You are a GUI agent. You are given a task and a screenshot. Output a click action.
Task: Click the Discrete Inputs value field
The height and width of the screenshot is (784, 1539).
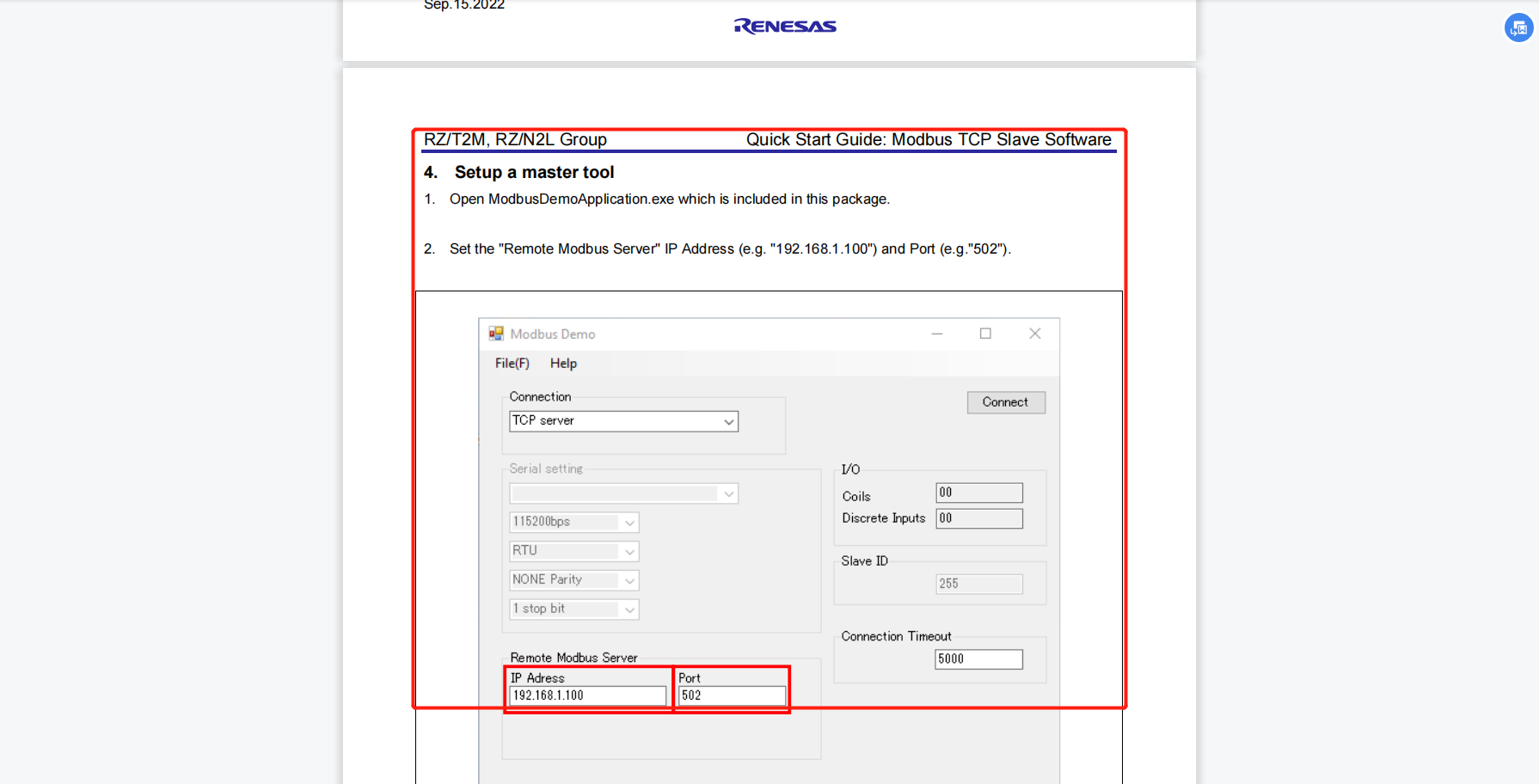click(x=978, y=518)
